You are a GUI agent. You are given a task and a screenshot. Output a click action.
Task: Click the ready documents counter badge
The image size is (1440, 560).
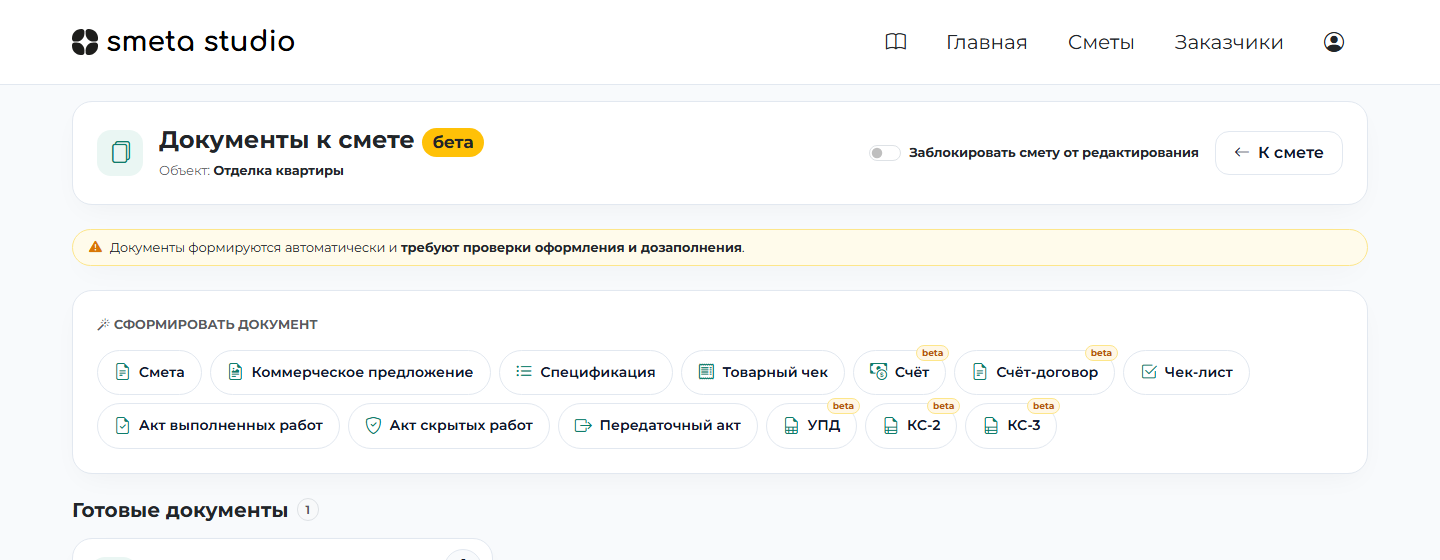pos(308,511)
